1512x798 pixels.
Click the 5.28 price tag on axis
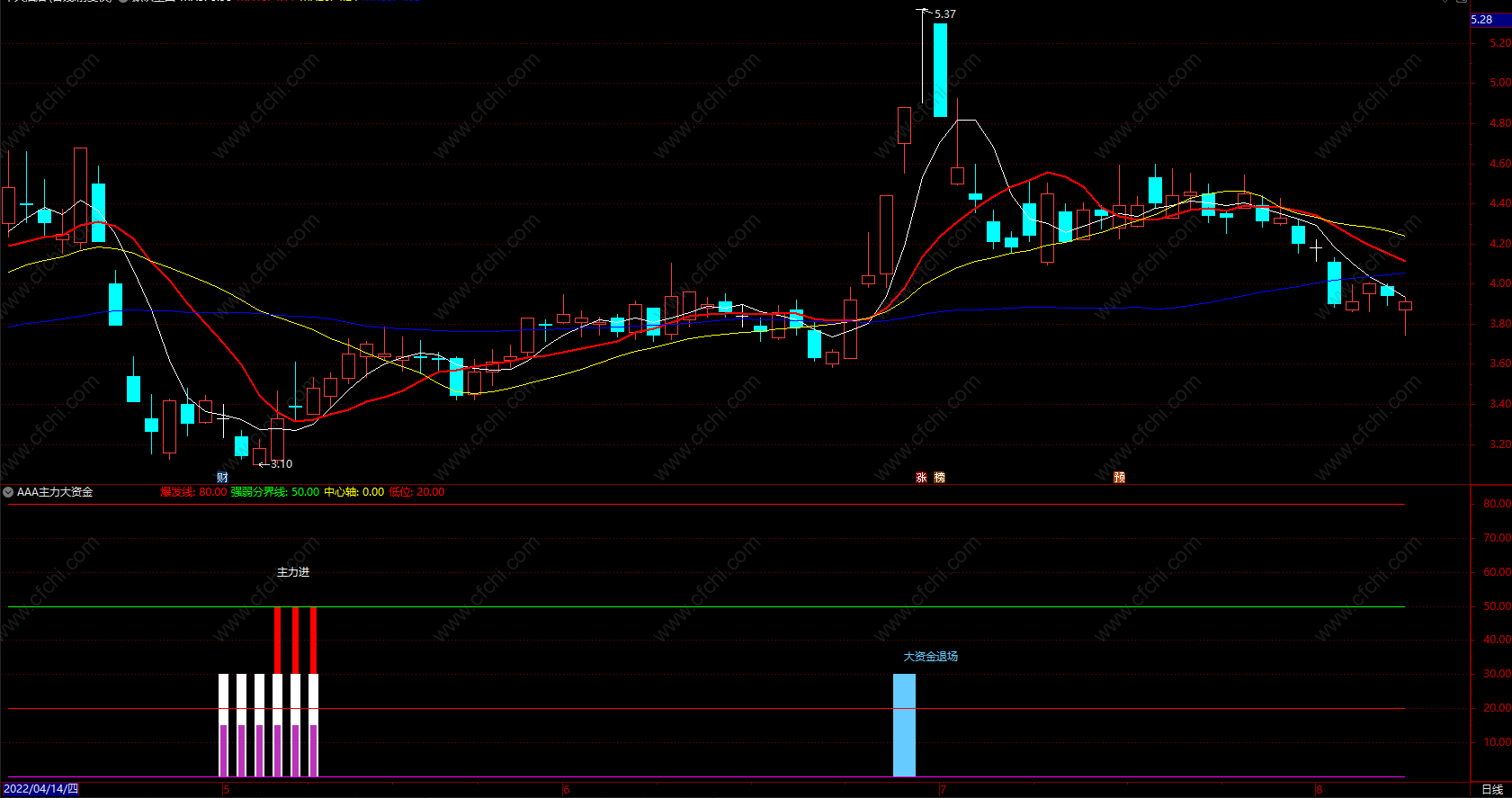[x=1490, y=20]
